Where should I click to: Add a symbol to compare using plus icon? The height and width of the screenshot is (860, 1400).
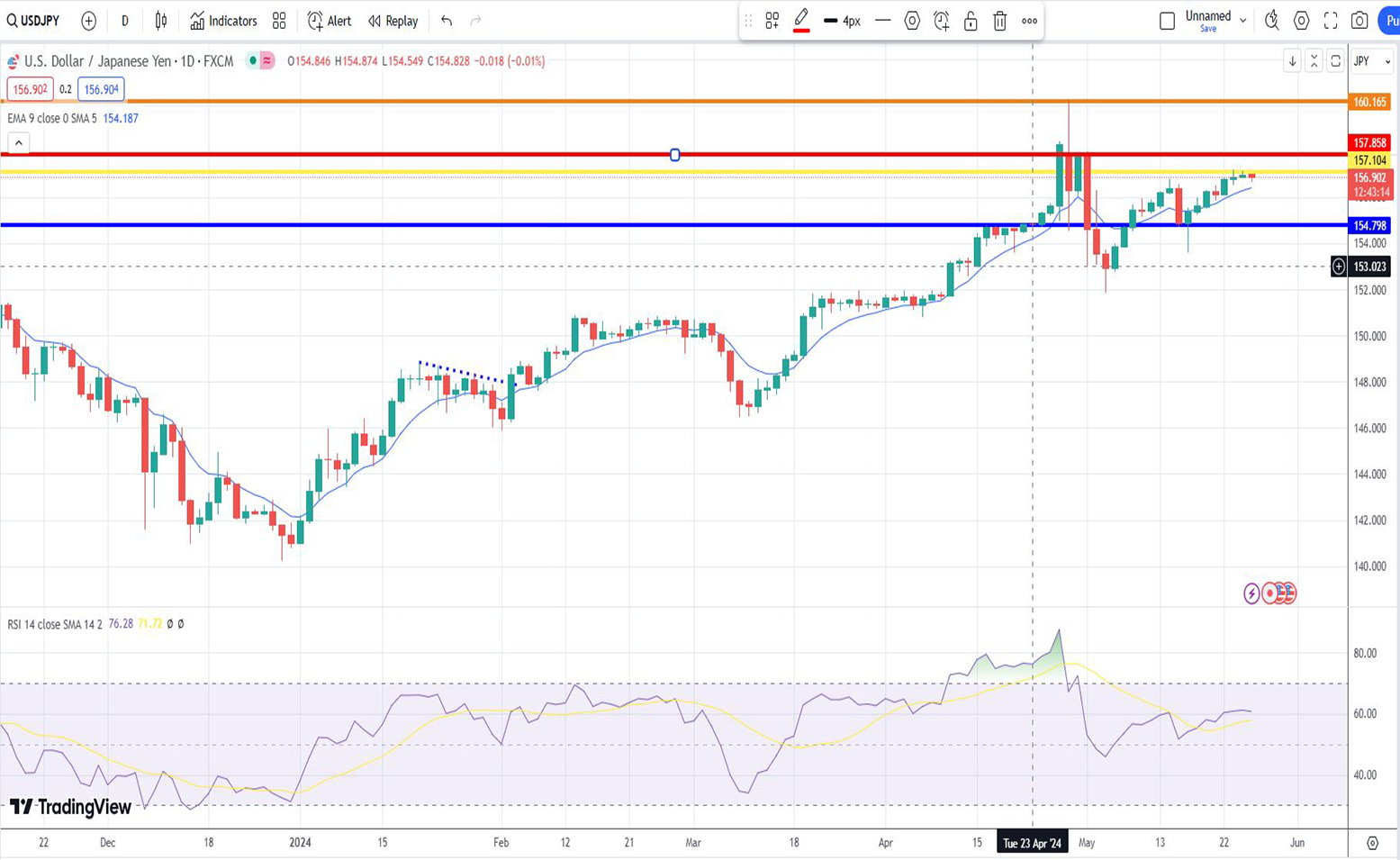click(88, 21)
